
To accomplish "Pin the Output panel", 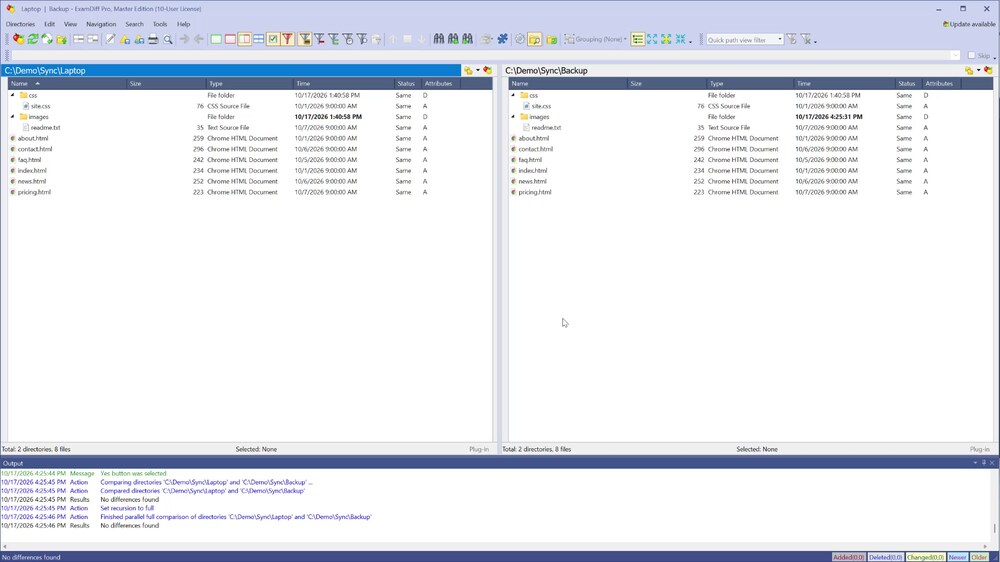I will pos(983,463).
